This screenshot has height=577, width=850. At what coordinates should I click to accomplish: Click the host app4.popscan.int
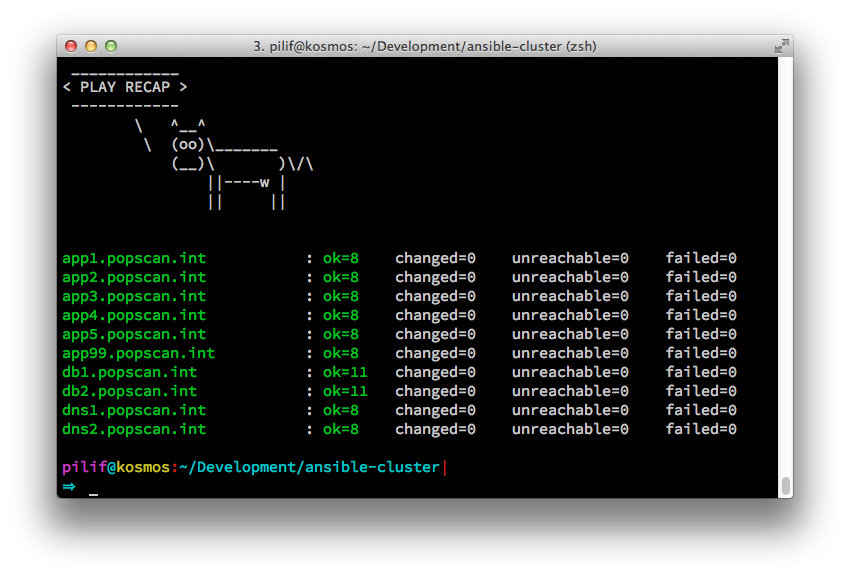[134, 315]
